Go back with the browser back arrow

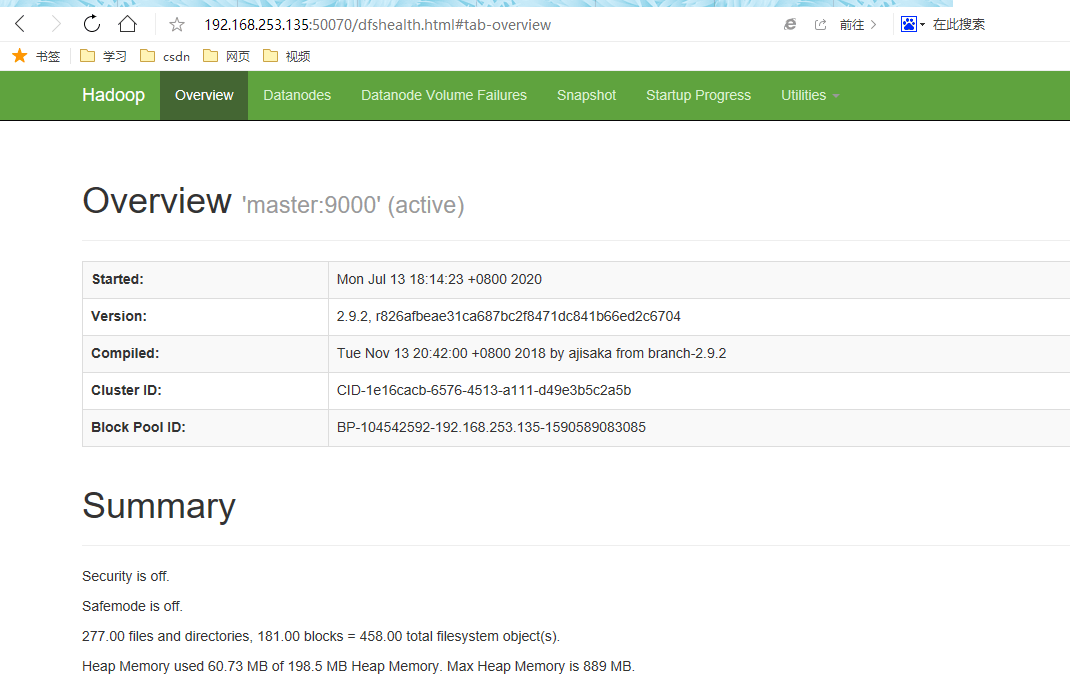coord(20,25)
